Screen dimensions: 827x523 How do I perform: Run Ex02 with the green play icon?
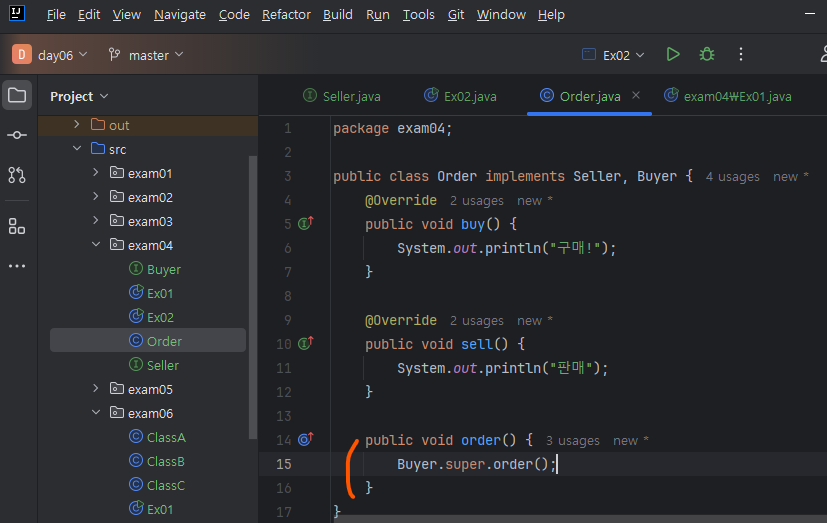(673, 55)
